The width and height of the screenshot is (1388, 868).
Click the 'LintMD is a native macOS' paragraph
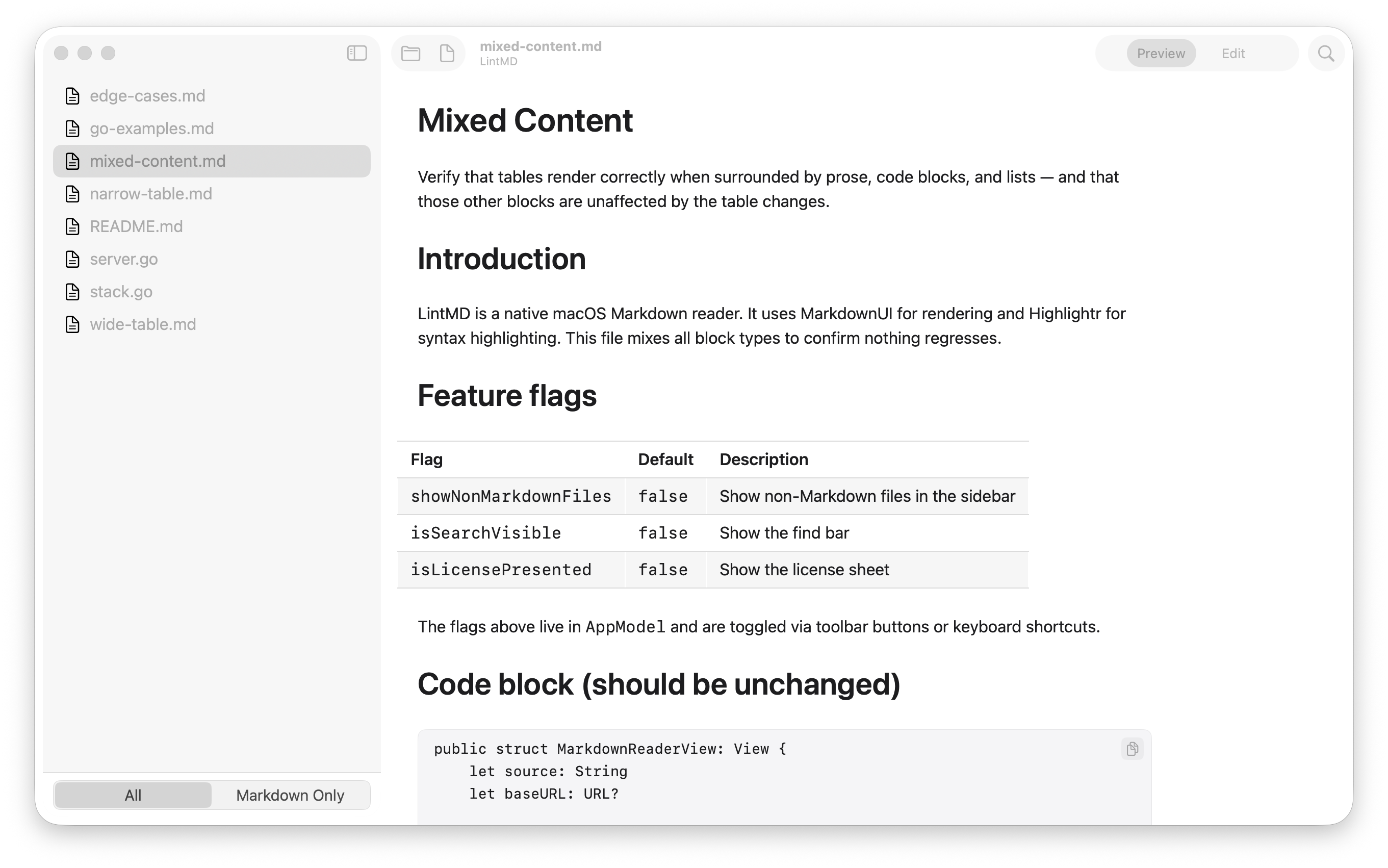[772, 325]
